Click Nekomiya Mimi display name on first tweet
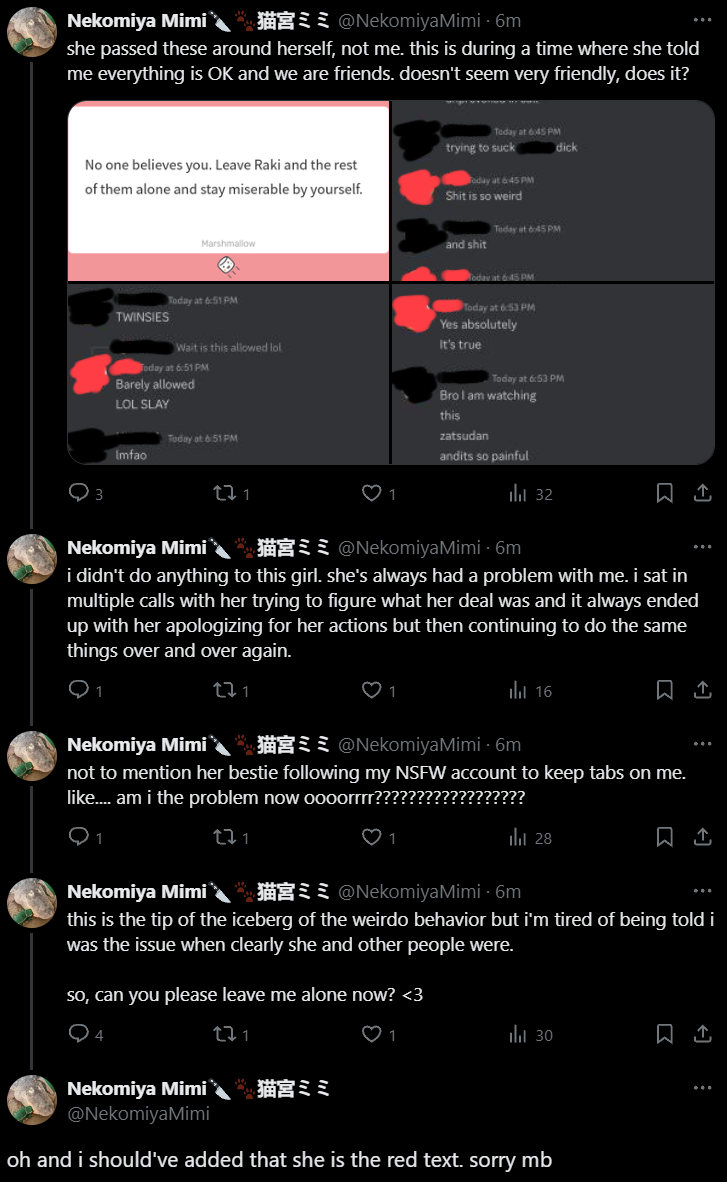 [137, 20]
